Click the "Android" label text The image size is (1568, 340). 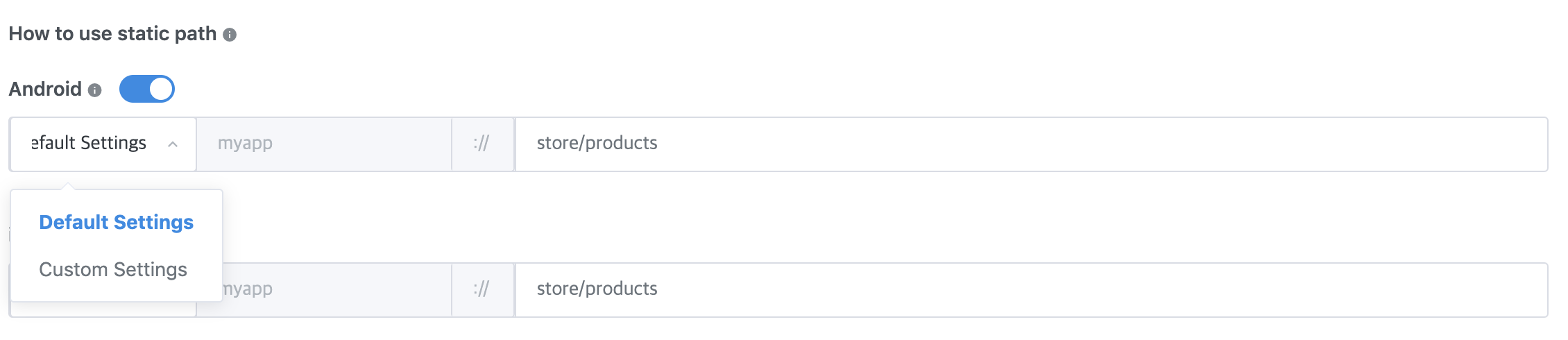pyautogui.click(x=45, y=90)
